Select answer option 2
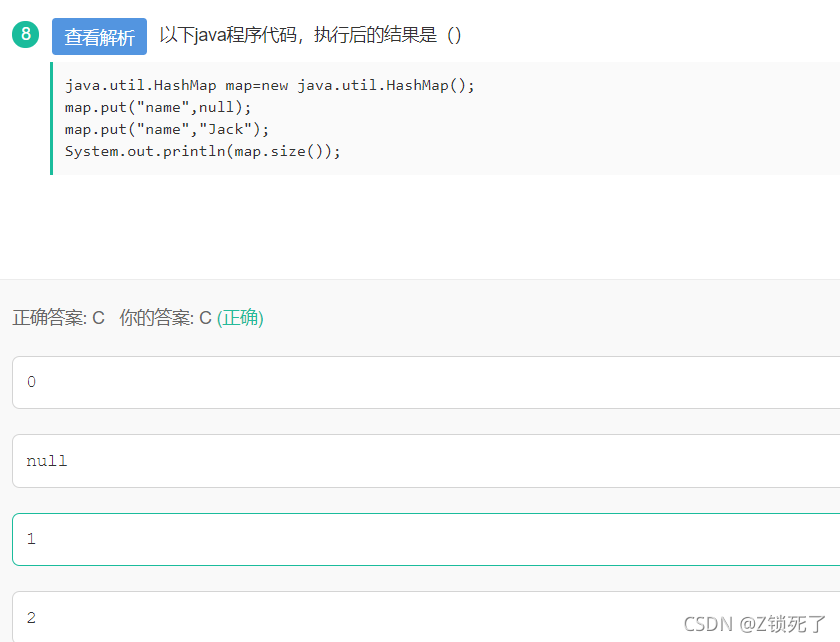Screen dimensions: 840x642 click(426, 617)
